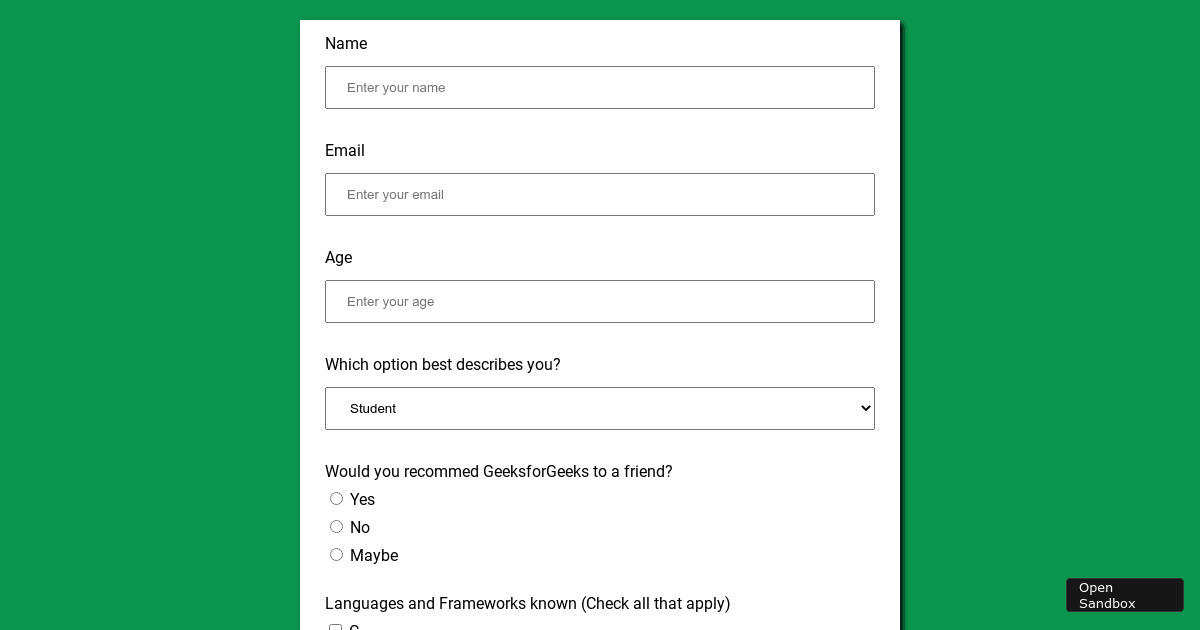Open the 'Which option best describes you' dropdown
This screenshot has height=630, width=1200.
coord(600,408)
